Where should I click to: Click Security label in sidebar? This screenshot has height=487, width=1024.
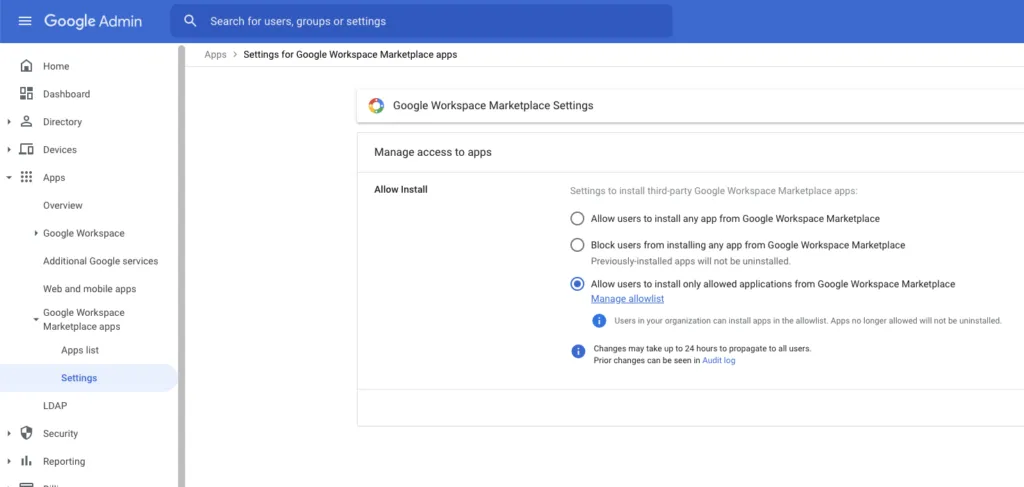60,433
